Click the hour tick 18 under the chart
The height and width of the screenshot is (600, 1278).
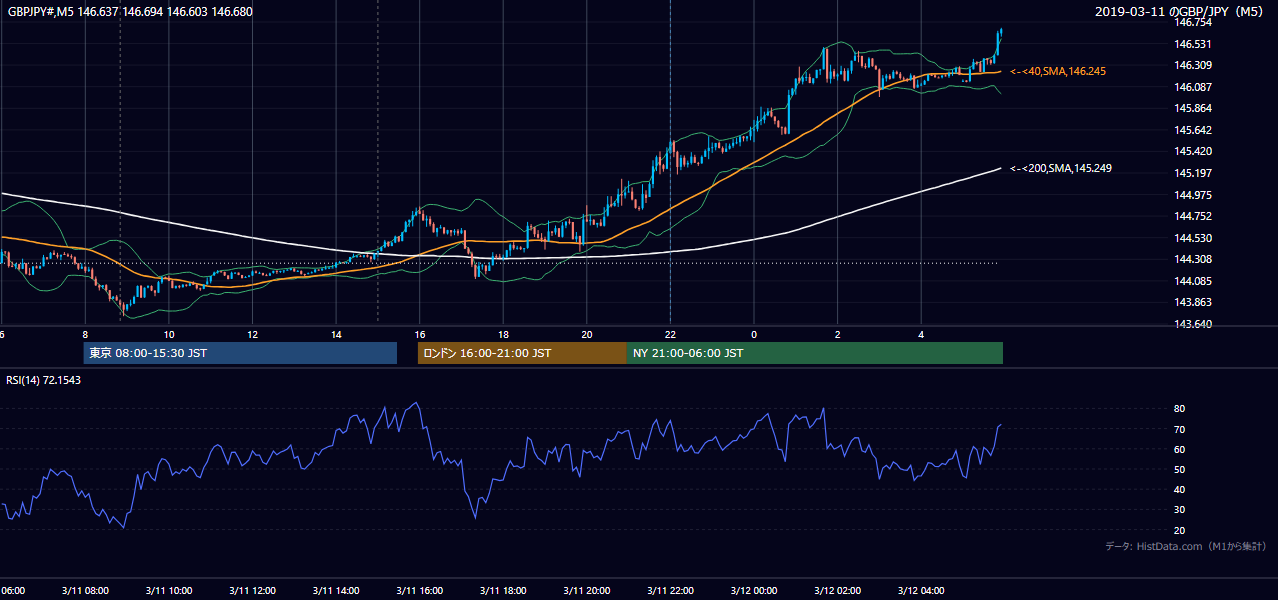tap(503, 334)
